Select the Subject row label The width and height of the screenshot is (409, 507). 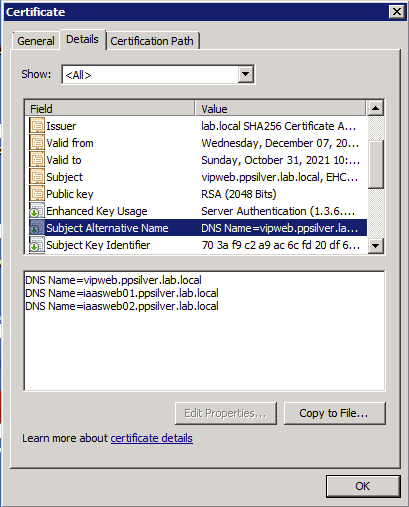(64, 177)
